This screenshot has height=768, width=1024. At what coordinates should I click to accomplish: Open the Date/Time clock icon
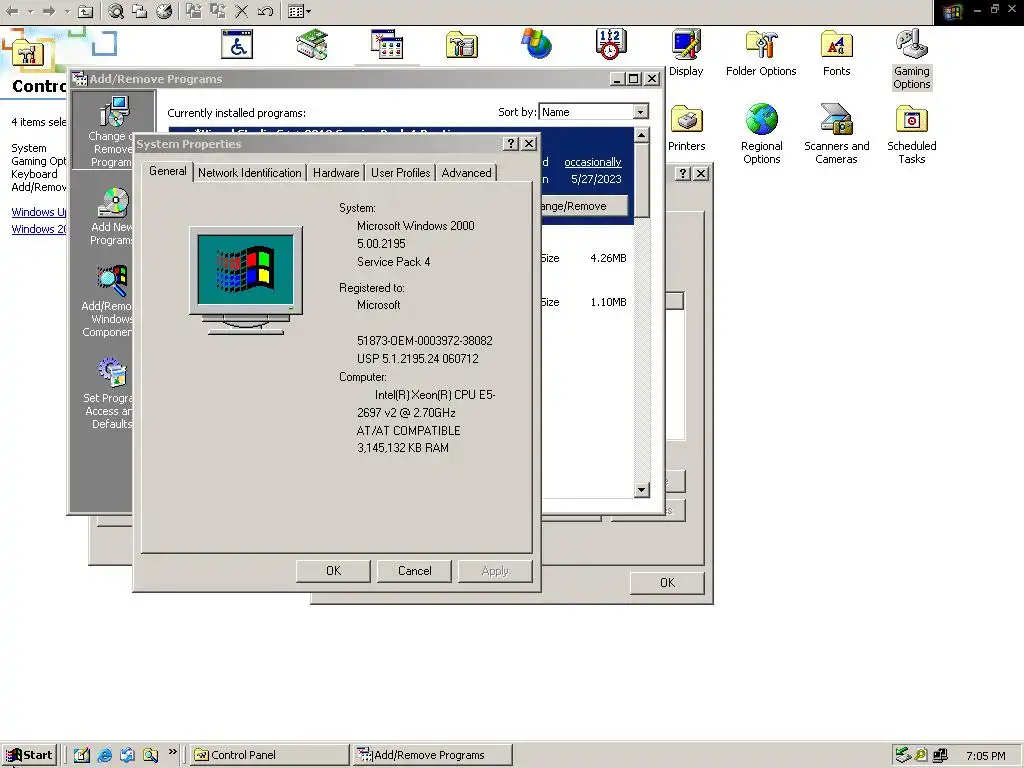coord(611,44)
